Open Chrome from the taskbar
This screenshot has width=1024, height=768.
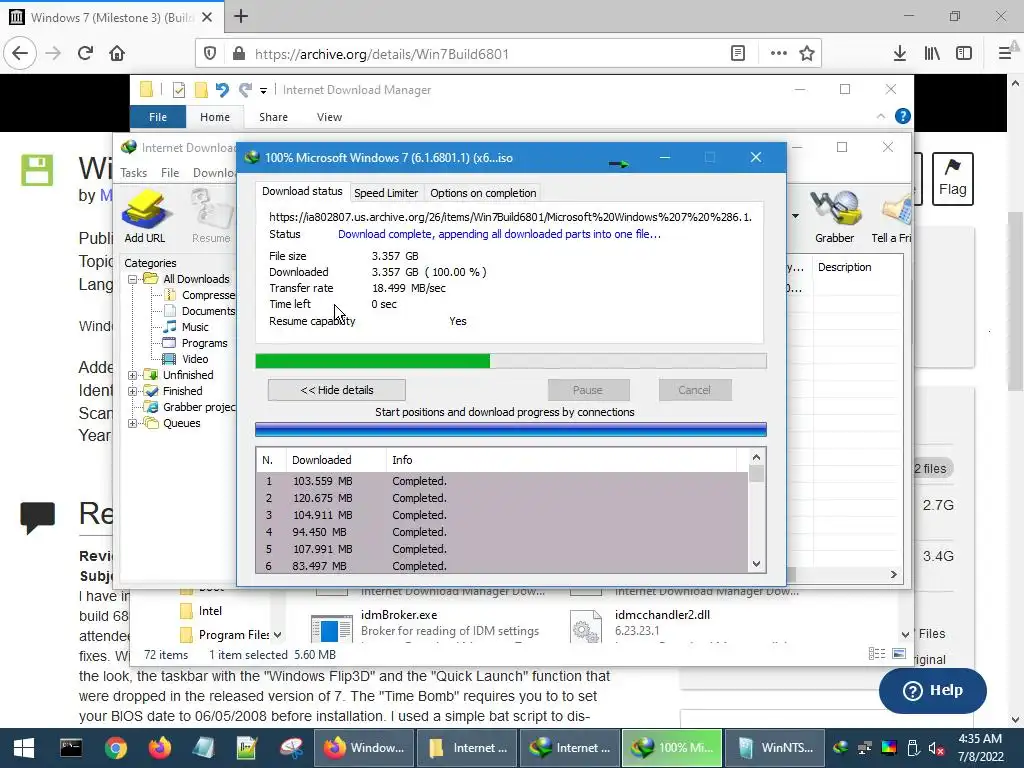point(116,748)
